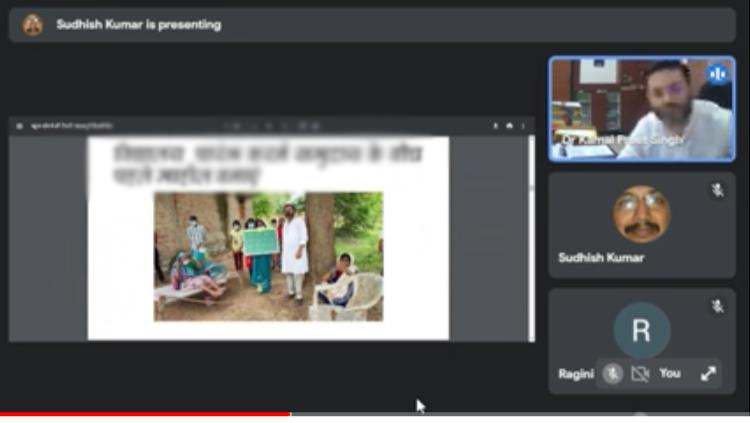
Task: Click the "Sudhish Kumar is presenting" banner text
Action: coord(139,24)
